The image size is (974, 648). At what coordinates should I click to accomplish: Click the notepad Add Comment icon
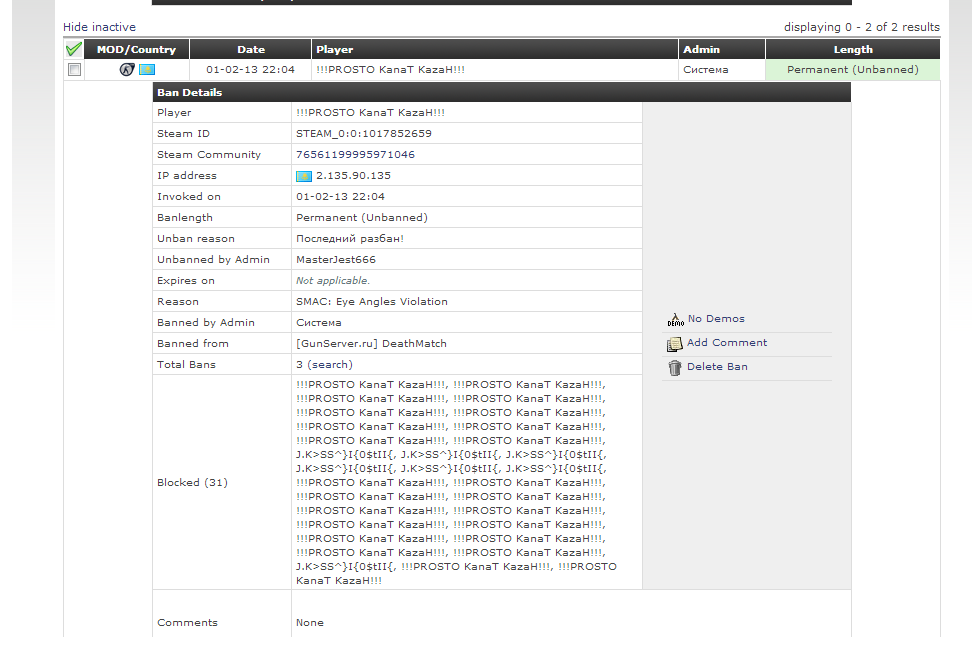pos(675,343)
